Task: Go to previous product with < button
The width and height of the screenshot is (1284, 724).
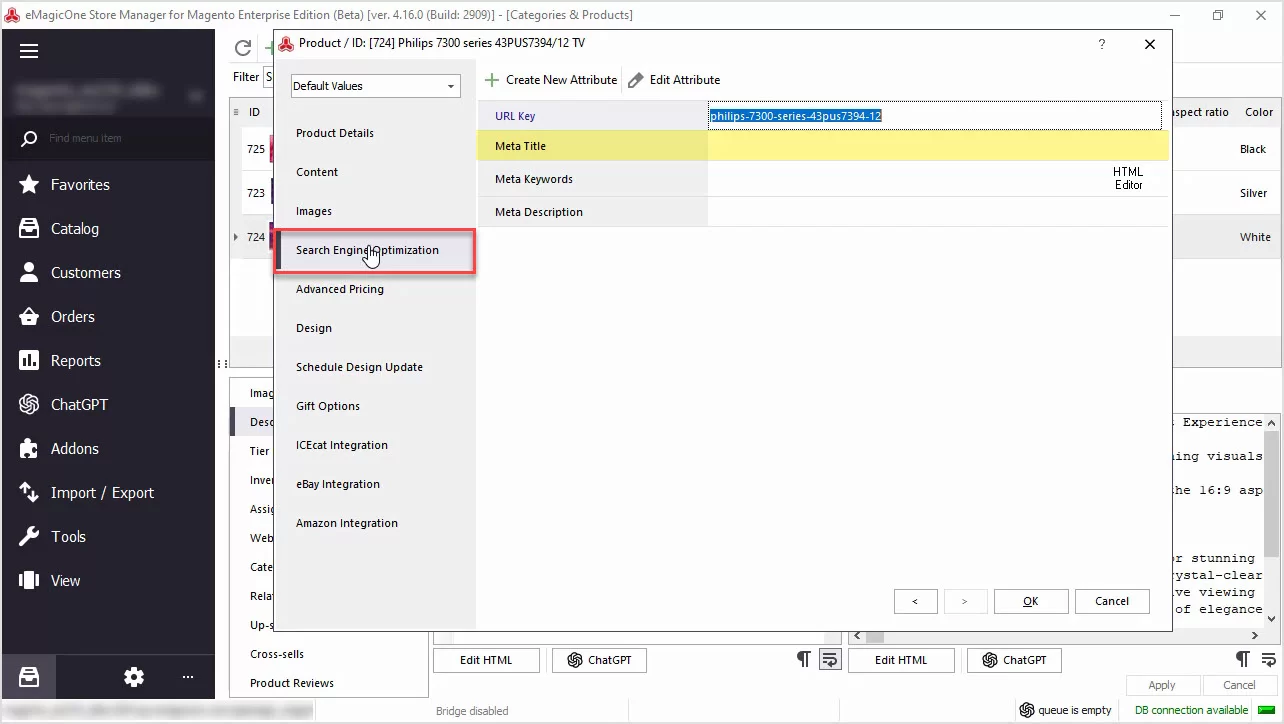Action: pos(915,601)
